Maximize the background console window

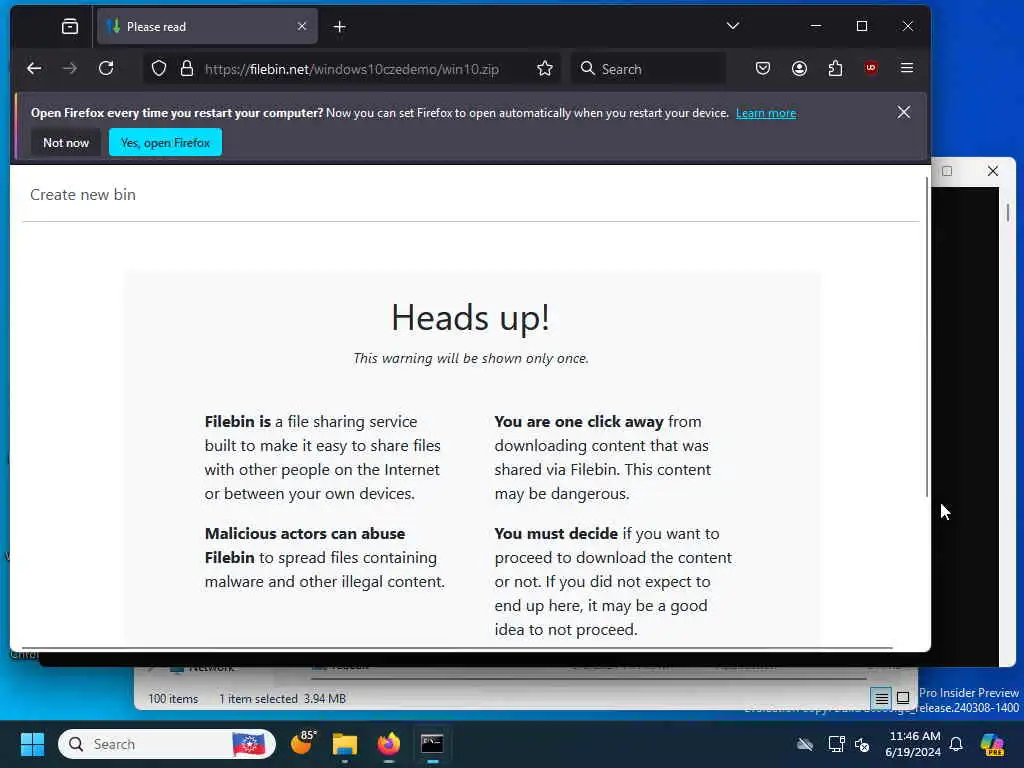click(947, 171)
